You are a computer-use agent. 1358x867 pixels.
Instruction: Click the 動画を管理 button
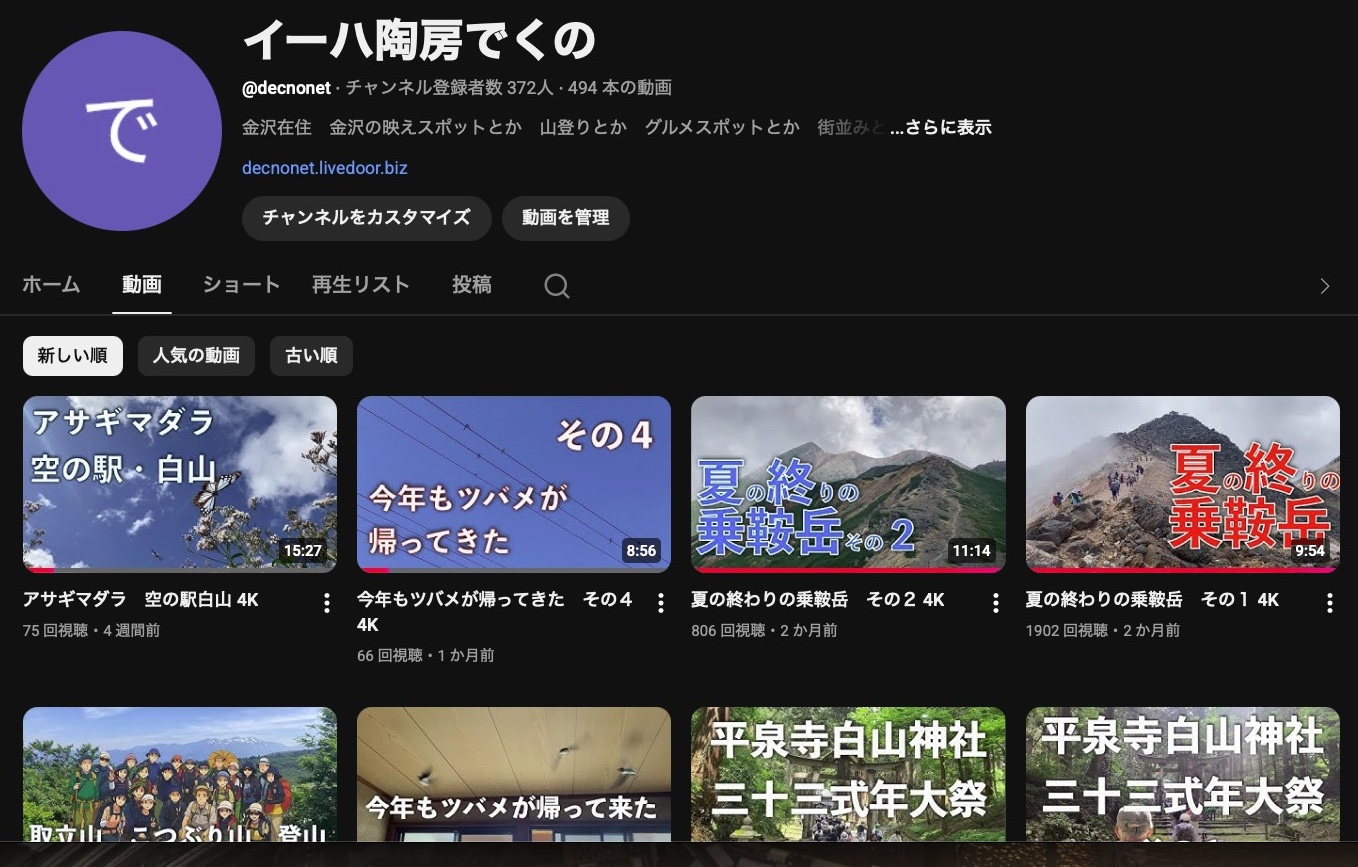pos(565,218)
